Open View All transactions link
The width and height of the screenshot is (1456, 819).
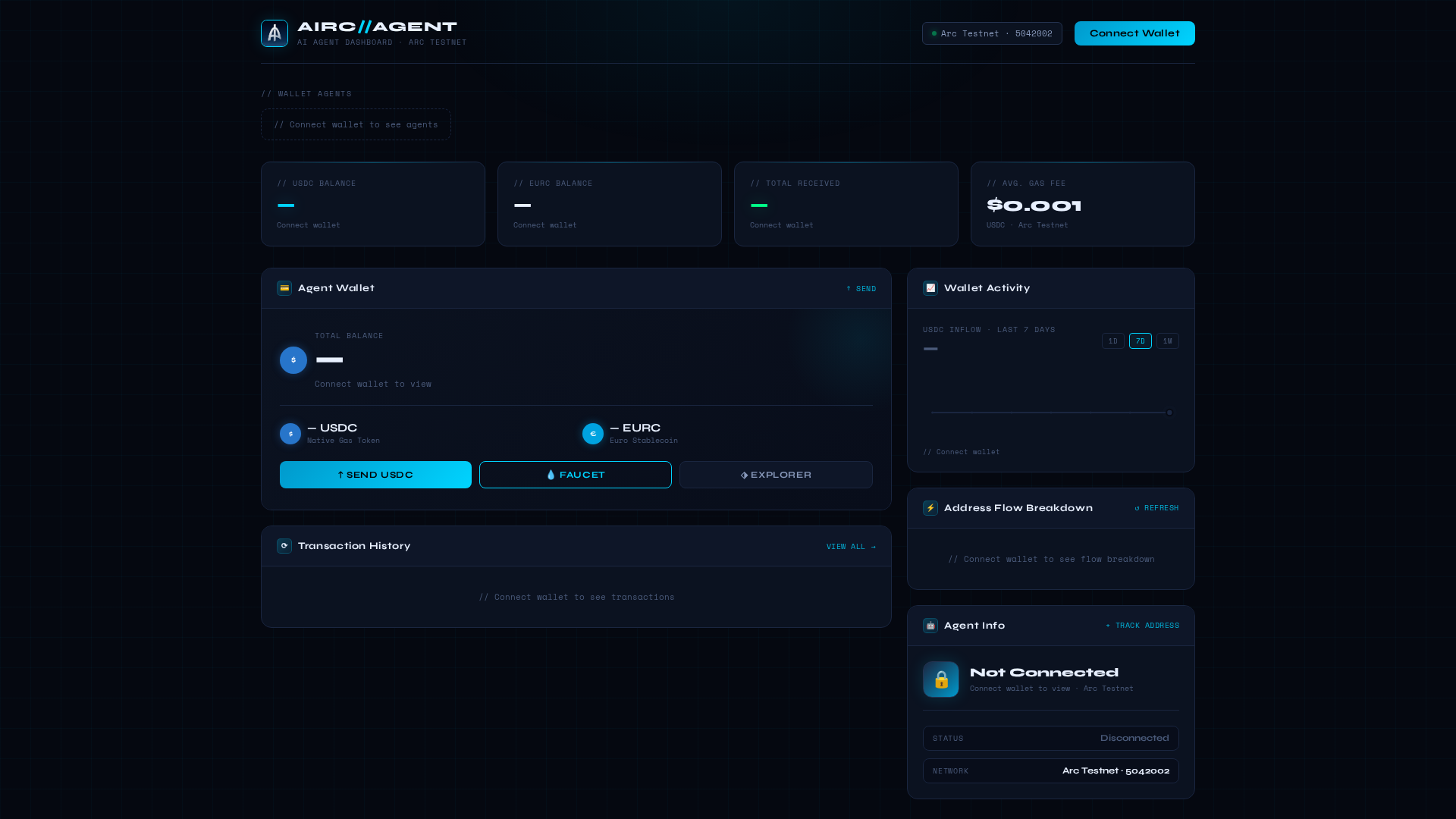[851, 547]
